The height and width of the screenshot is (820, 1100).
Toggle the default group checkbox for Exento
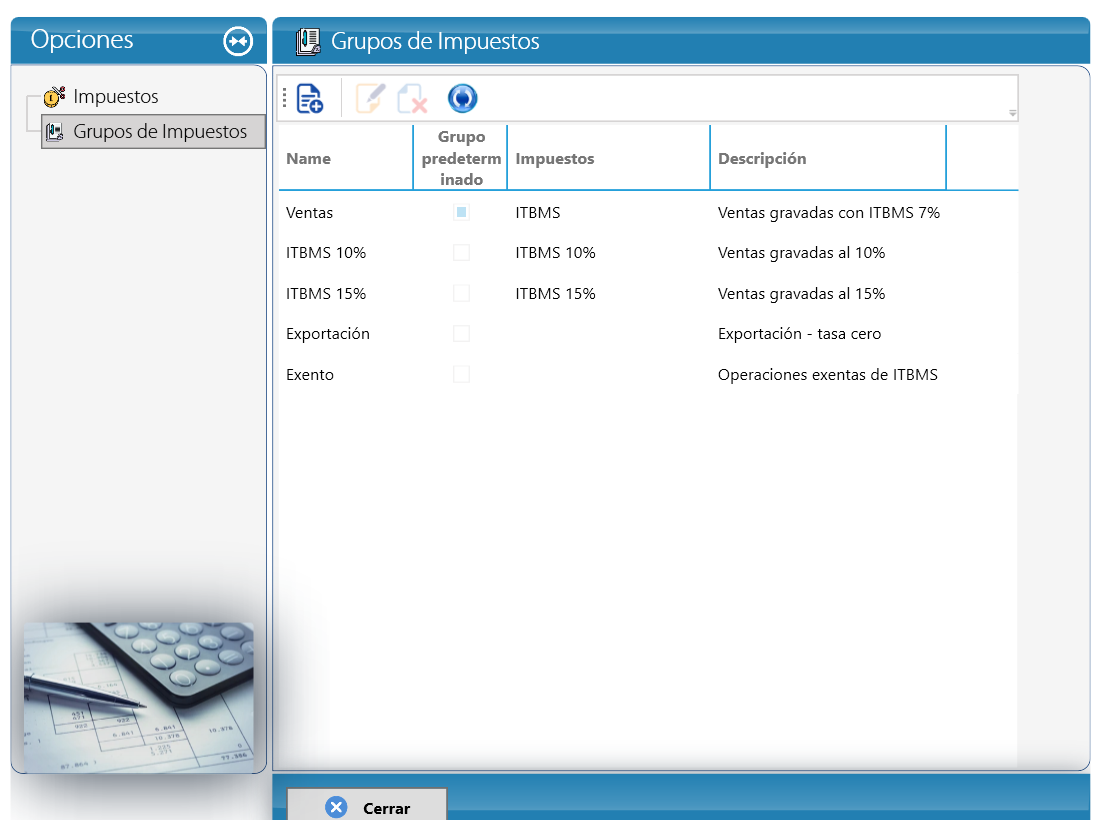click(461, 374)
